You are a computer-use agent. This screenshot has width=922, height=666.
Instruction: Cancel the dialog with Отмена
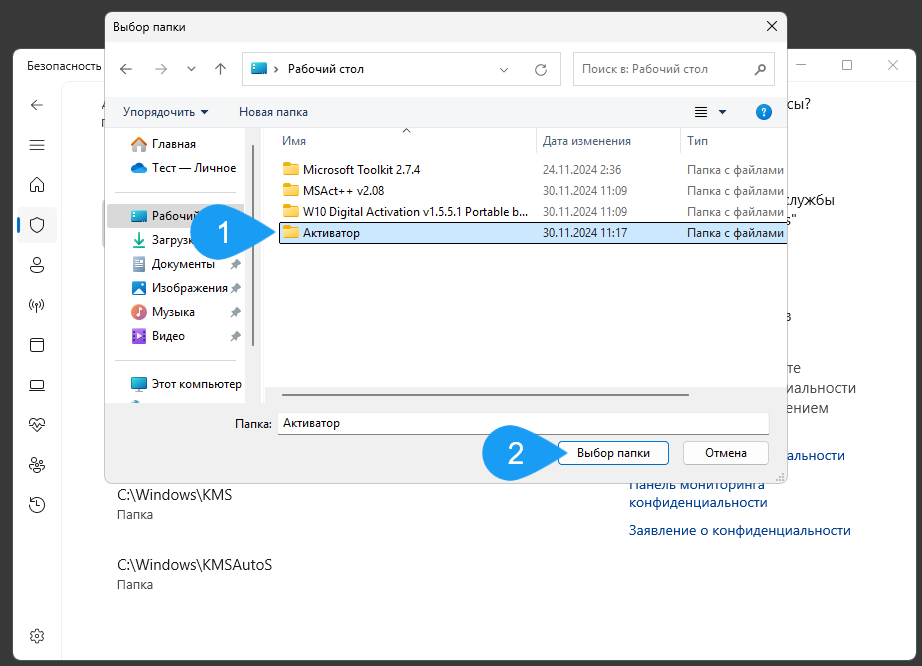pyautogui.click(x=725, y=452)
